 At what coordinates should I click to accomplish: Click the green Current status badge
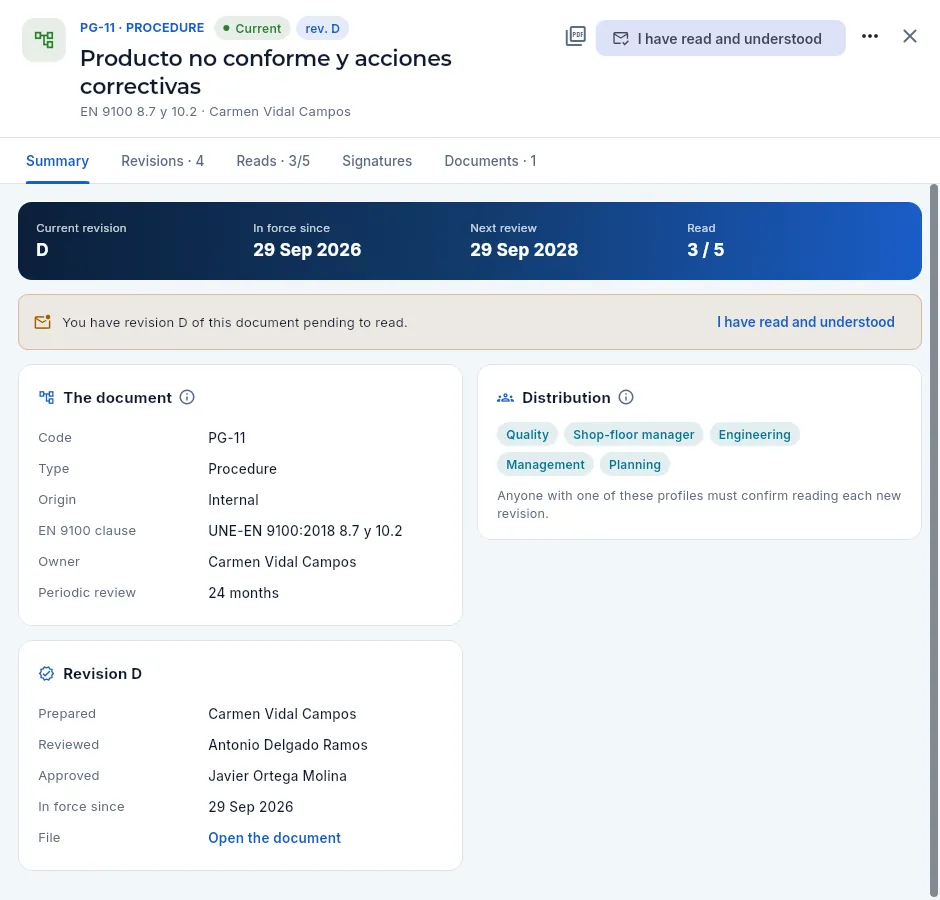point(252,28)
